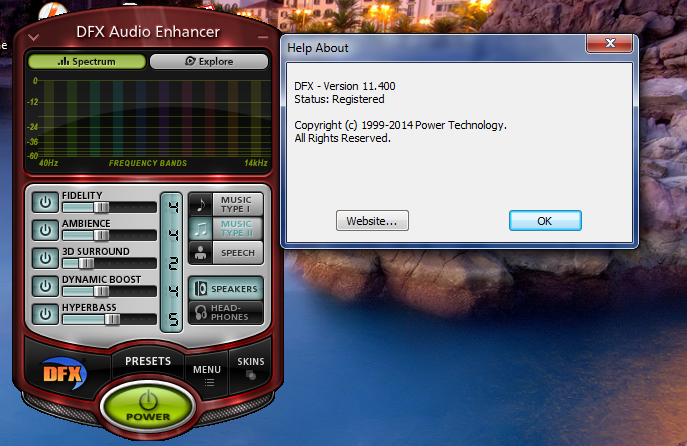This screenshot has height=446, width=687.
Task: Open the DFX Menu
Action: tap(207, 375)
